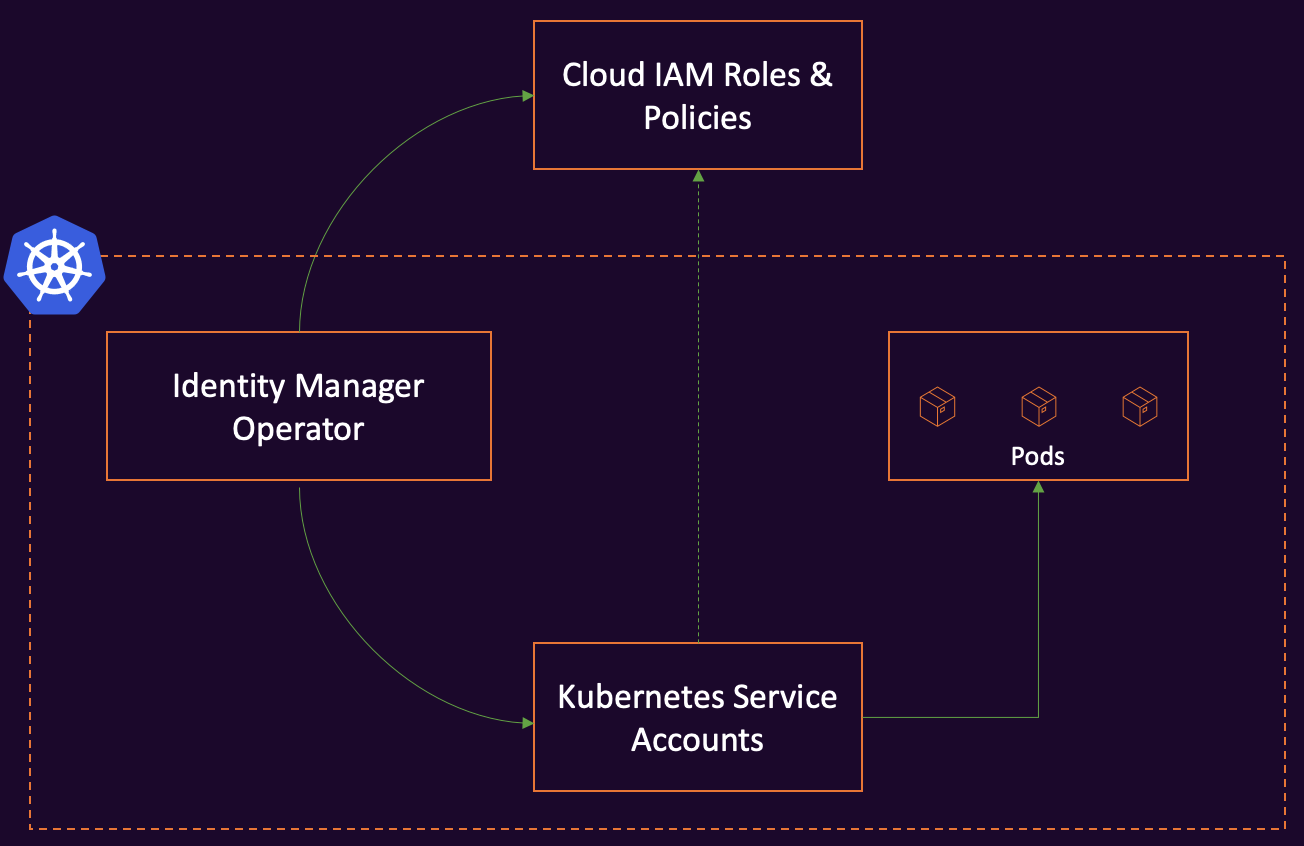The width and height of the screenshot is (1304, 846).
Task: Select the 'Identity Manager' text line
Action: (x=298, y=386)
